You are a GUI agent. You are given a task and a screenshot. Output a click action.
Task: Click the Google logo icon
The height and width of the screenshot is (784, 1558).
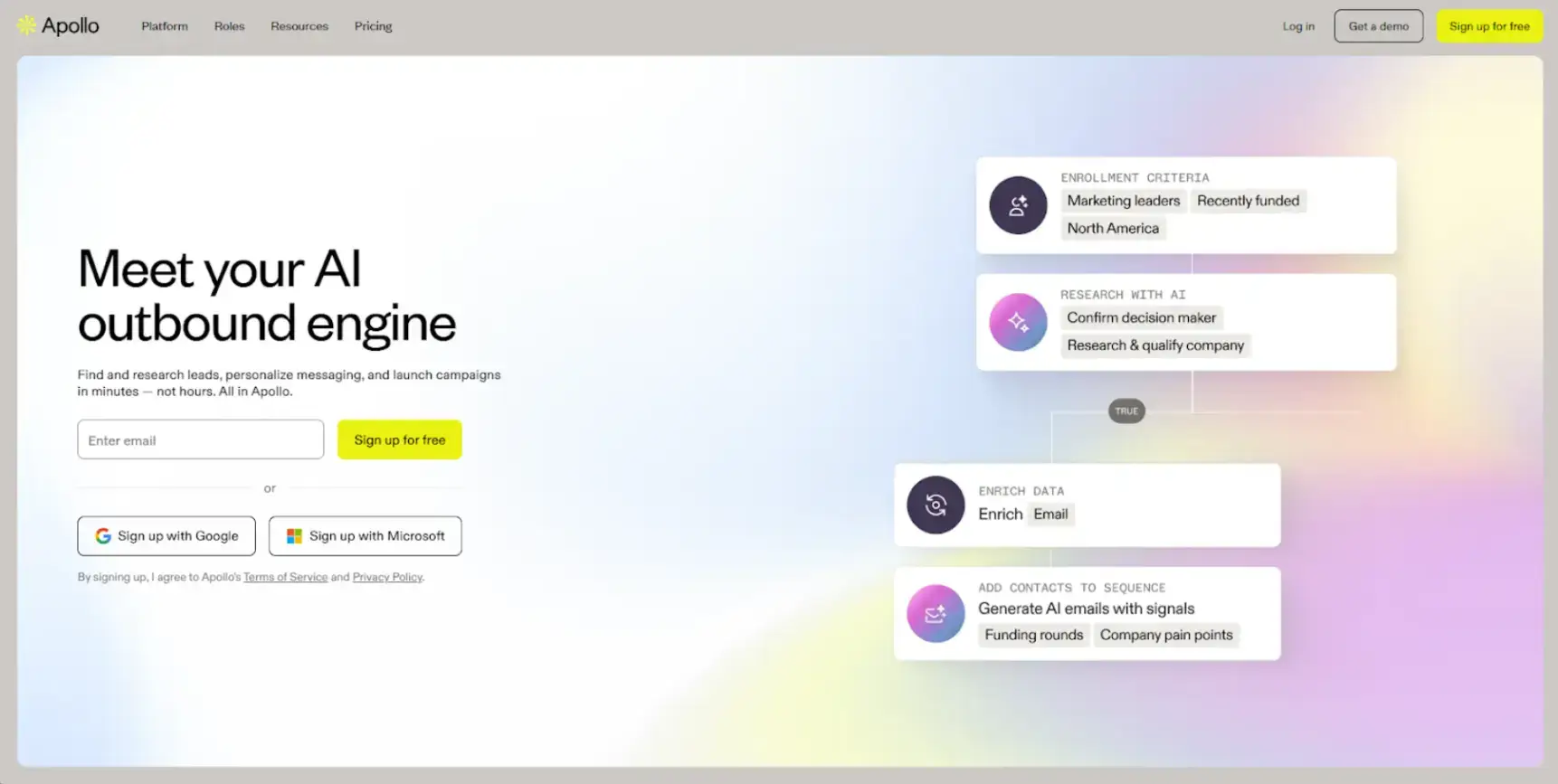tap(103, 536)
